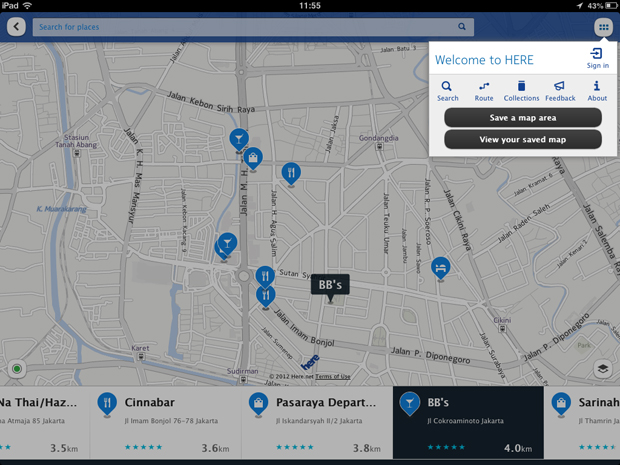Tap the green locate-me button
This screenshot has height=465, width=620.
click(x=17, y=369)
